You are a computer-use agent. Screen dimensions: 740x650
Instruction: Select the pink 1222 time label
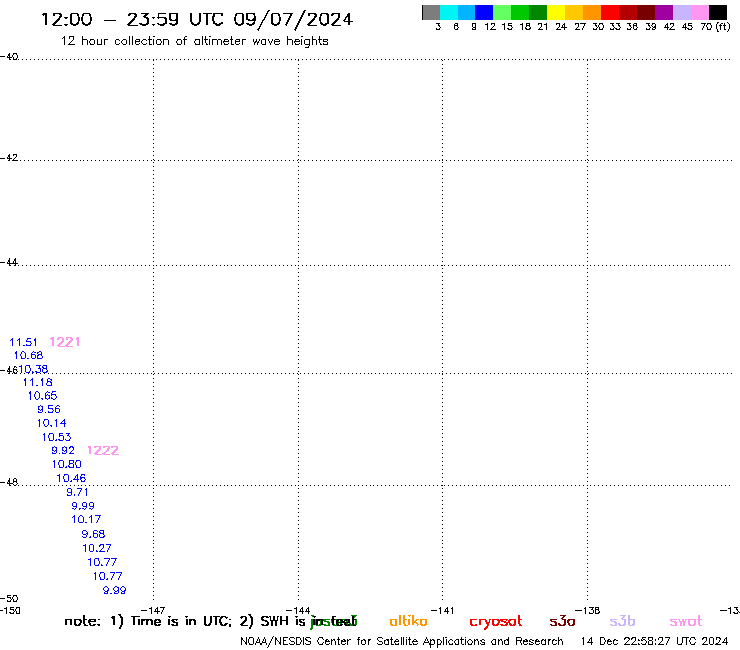coord(103,450)
